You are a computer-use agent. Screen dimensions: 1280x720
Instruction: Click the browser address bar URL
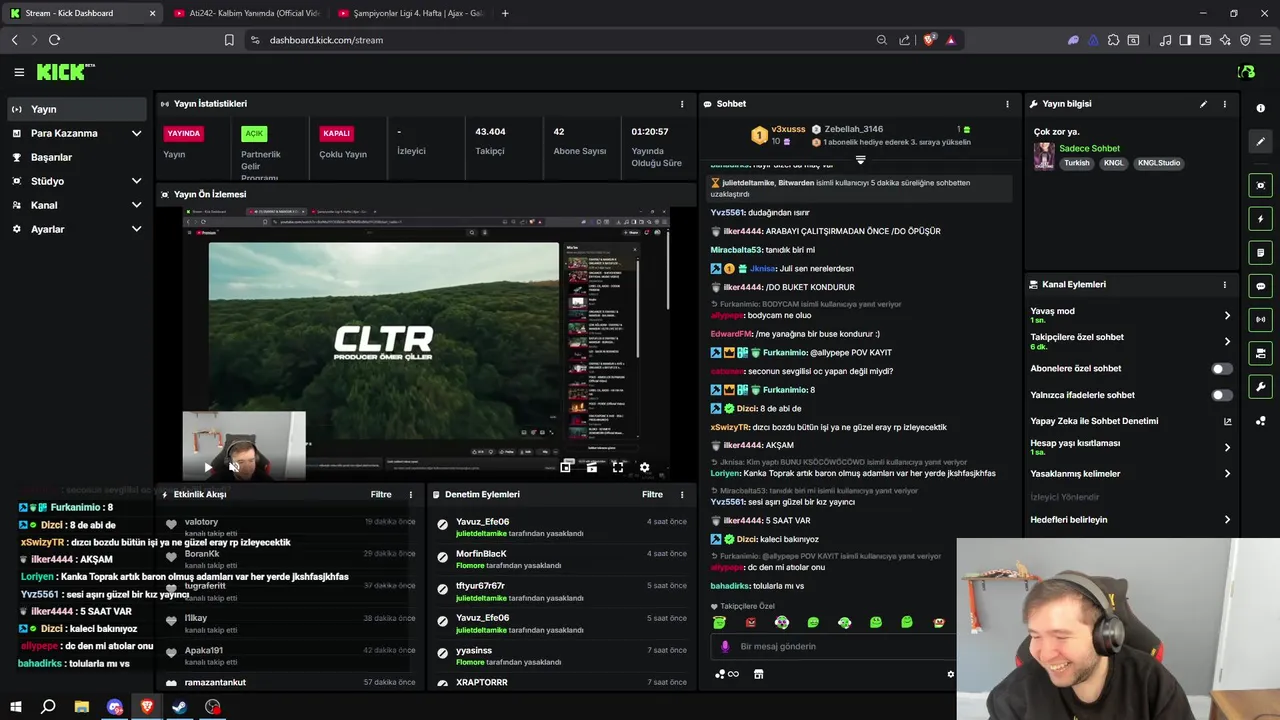pyautogui.click(x=326, y=40)
